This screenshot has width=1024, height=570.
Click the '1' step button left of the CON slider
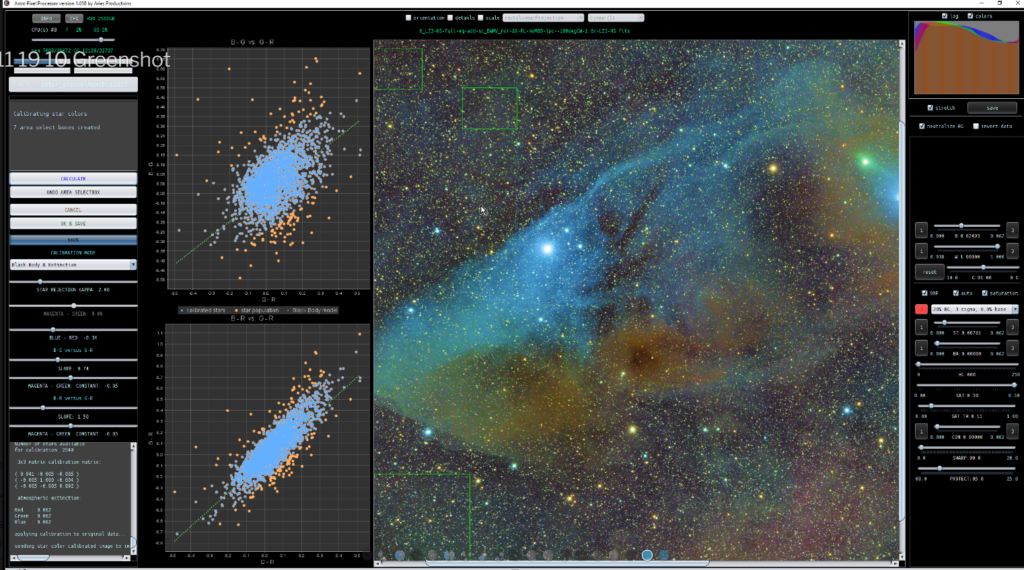(922, 431)
